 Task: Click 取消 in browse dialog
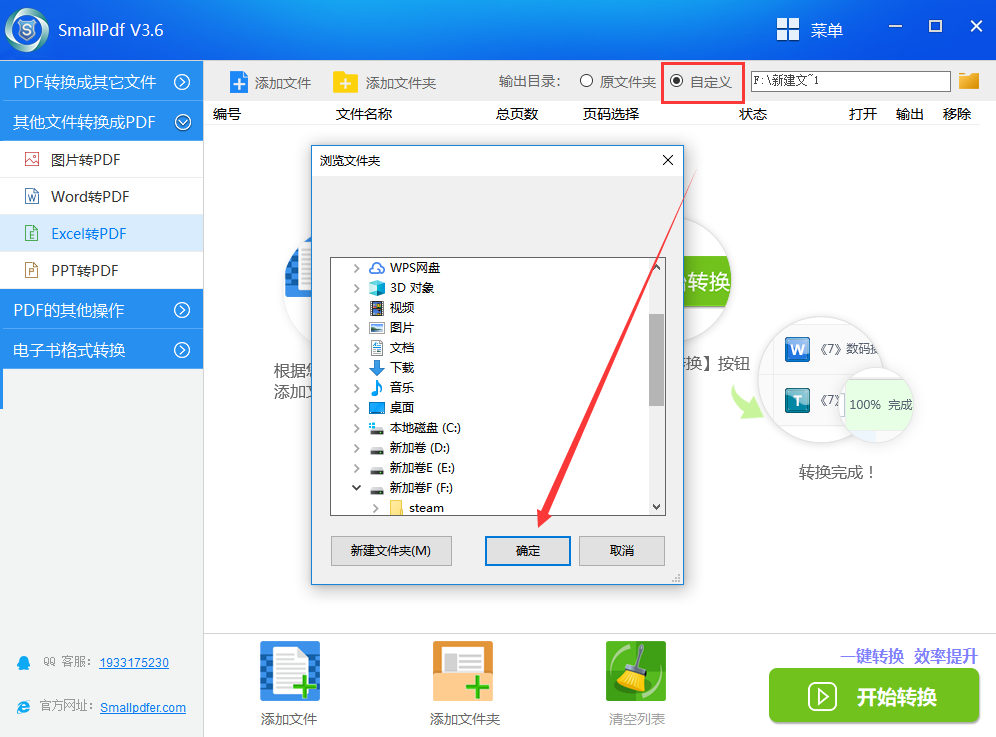tap(621, 551)
